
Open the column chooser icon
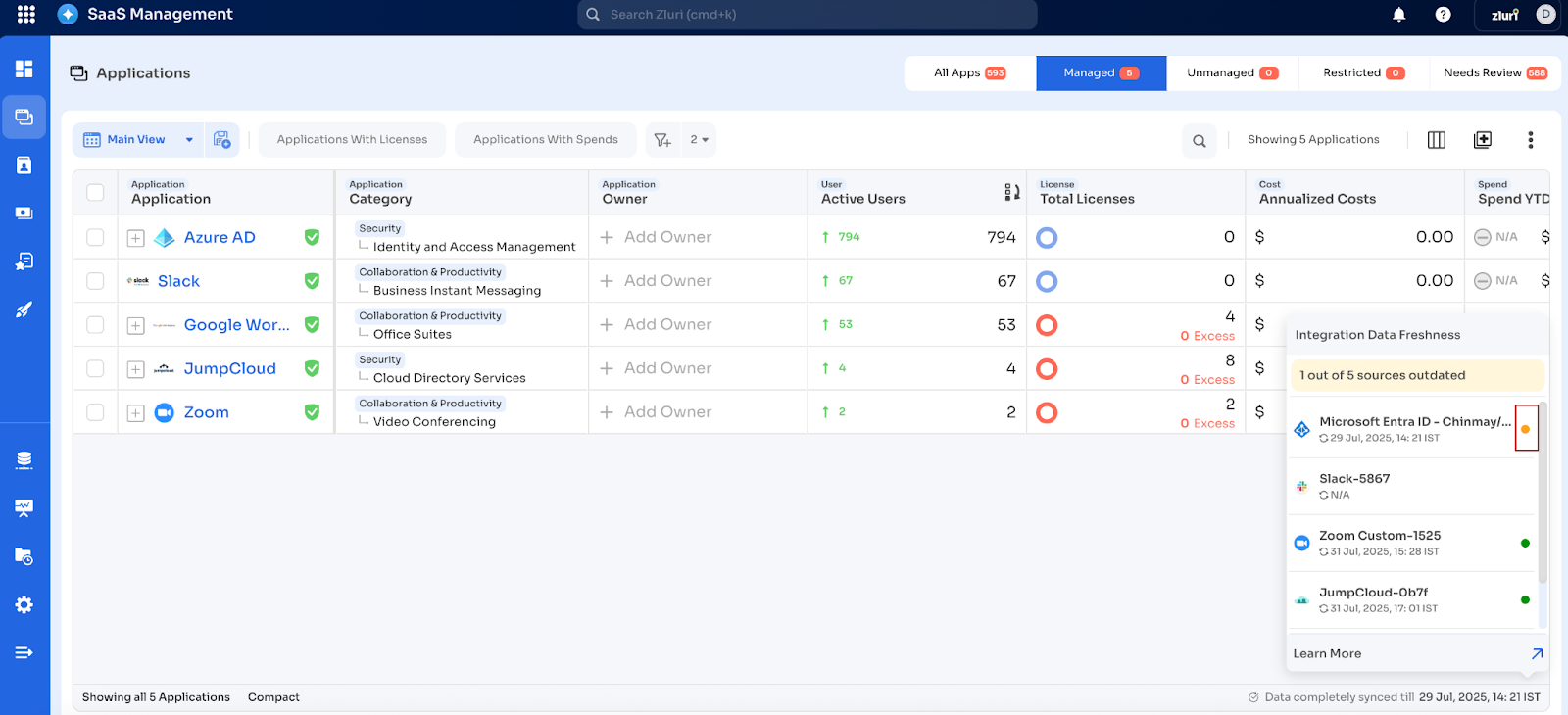tap(1437, 140)
